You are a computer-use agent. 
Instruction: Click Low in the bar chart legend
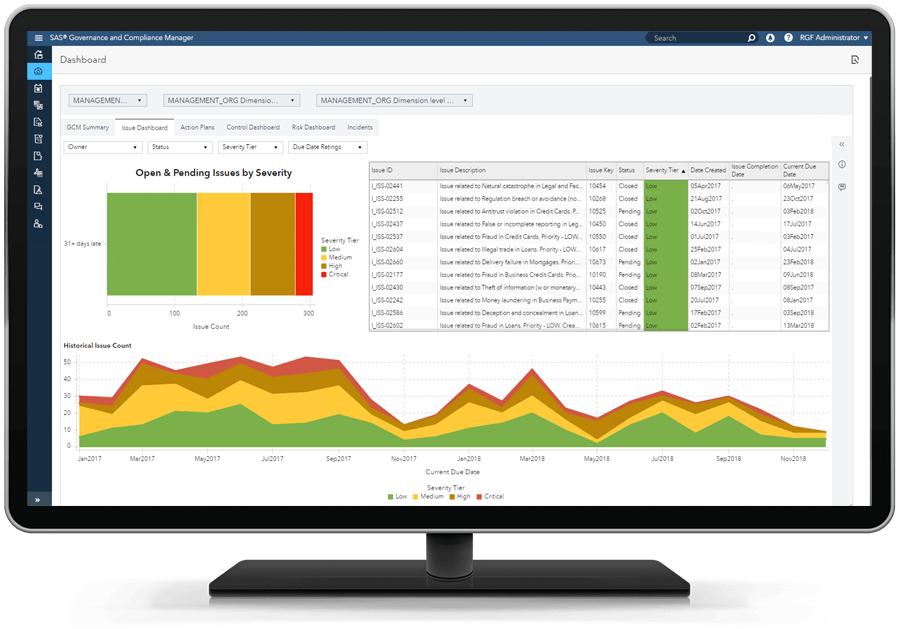point(331,249)
